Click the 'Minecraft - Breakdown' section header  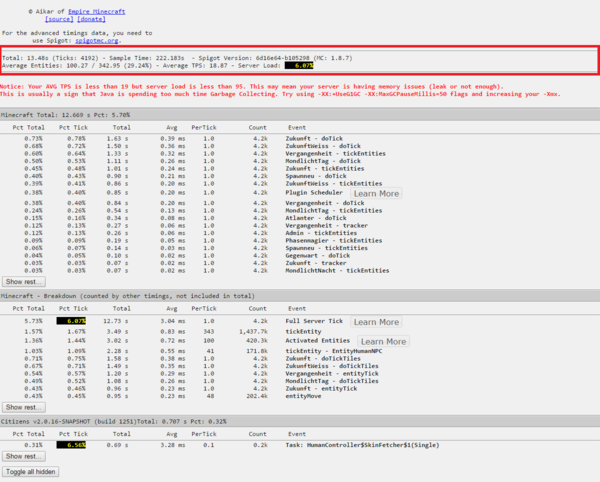300,296
